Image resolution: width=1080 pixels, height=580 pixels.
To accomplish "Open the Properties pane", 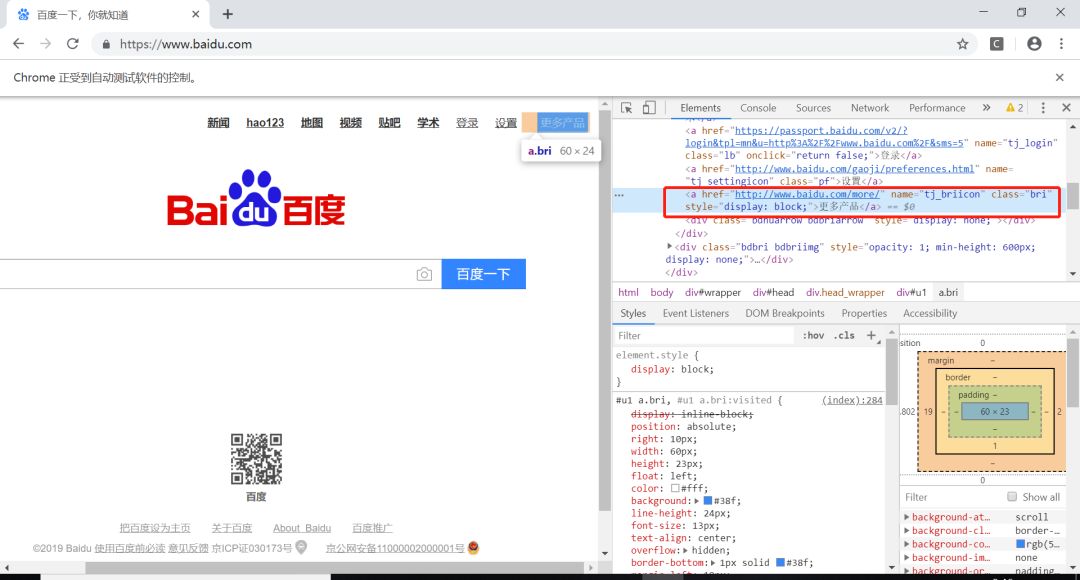I will tap(864, 313).
